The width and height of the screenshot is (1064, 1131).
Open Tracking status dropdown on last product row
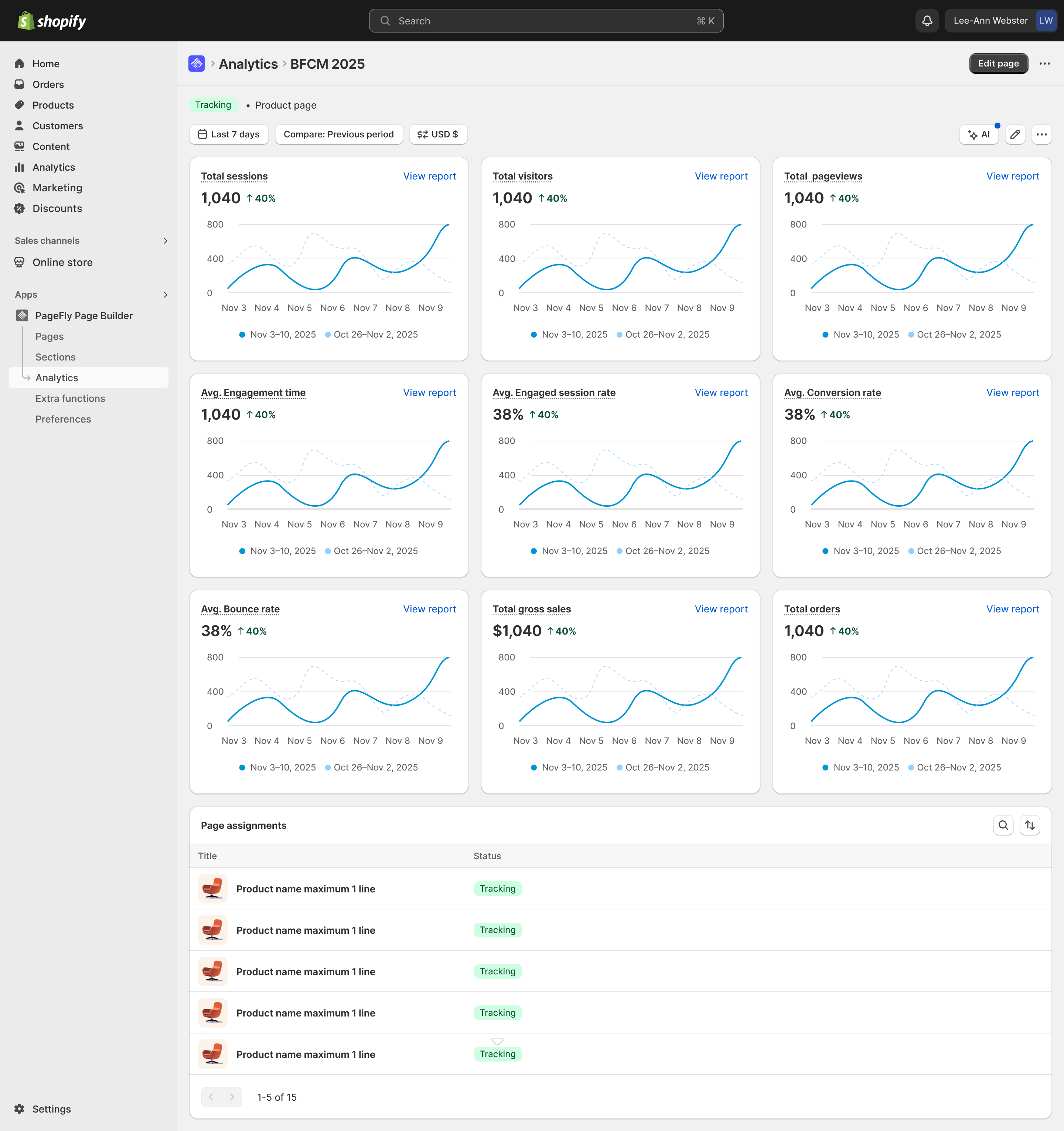point(497,1054)
